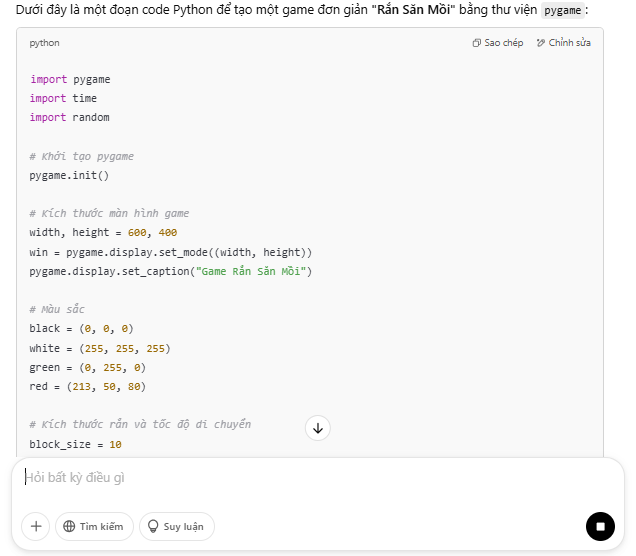This screenshot has height=556, width=636.
Task: Focus the 'Hỏi bất kỳ điều gì' message box
Action: tap(300, 478)
